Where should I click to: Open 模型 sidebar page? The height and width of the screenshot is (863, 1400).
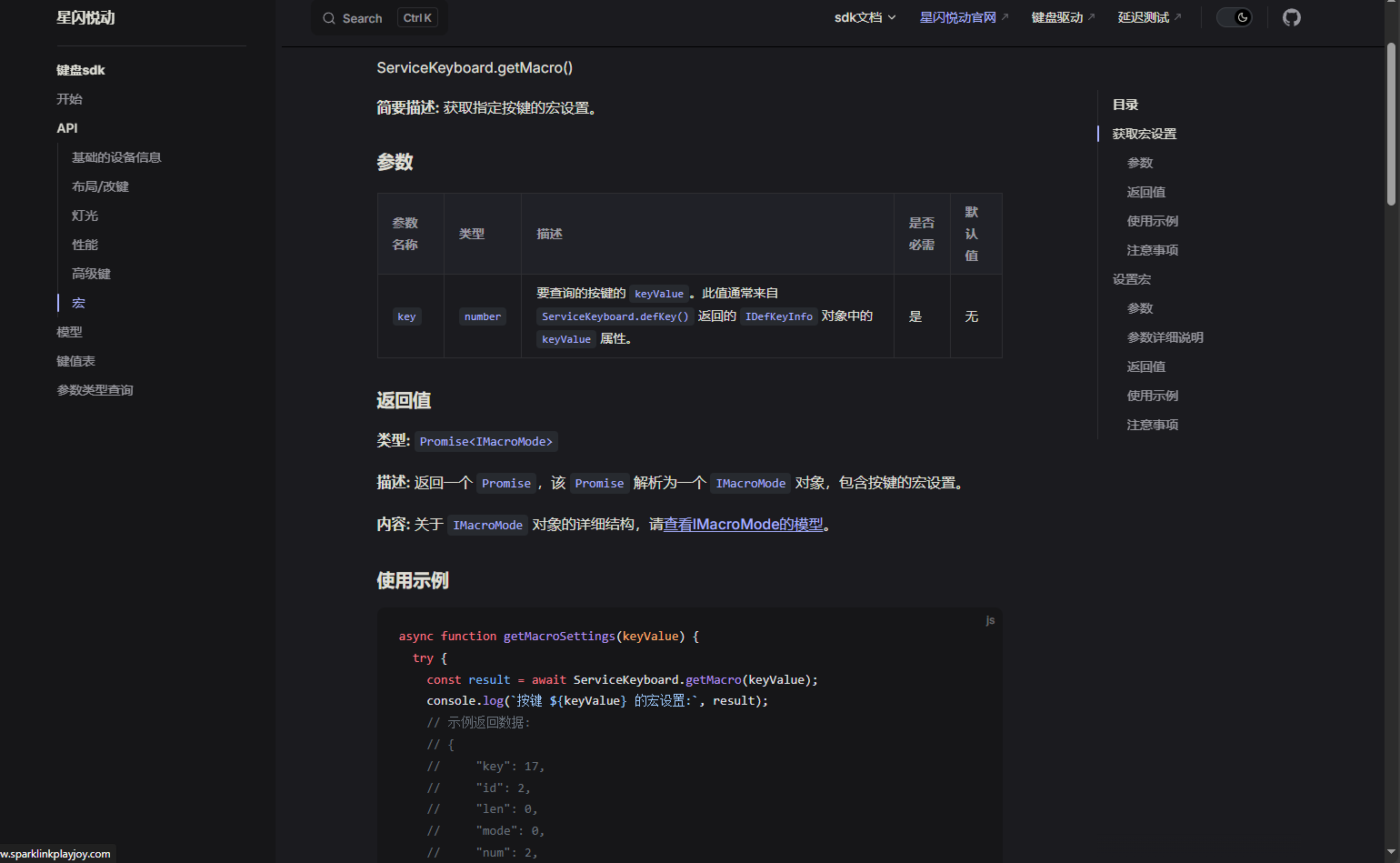click(69, 332)
